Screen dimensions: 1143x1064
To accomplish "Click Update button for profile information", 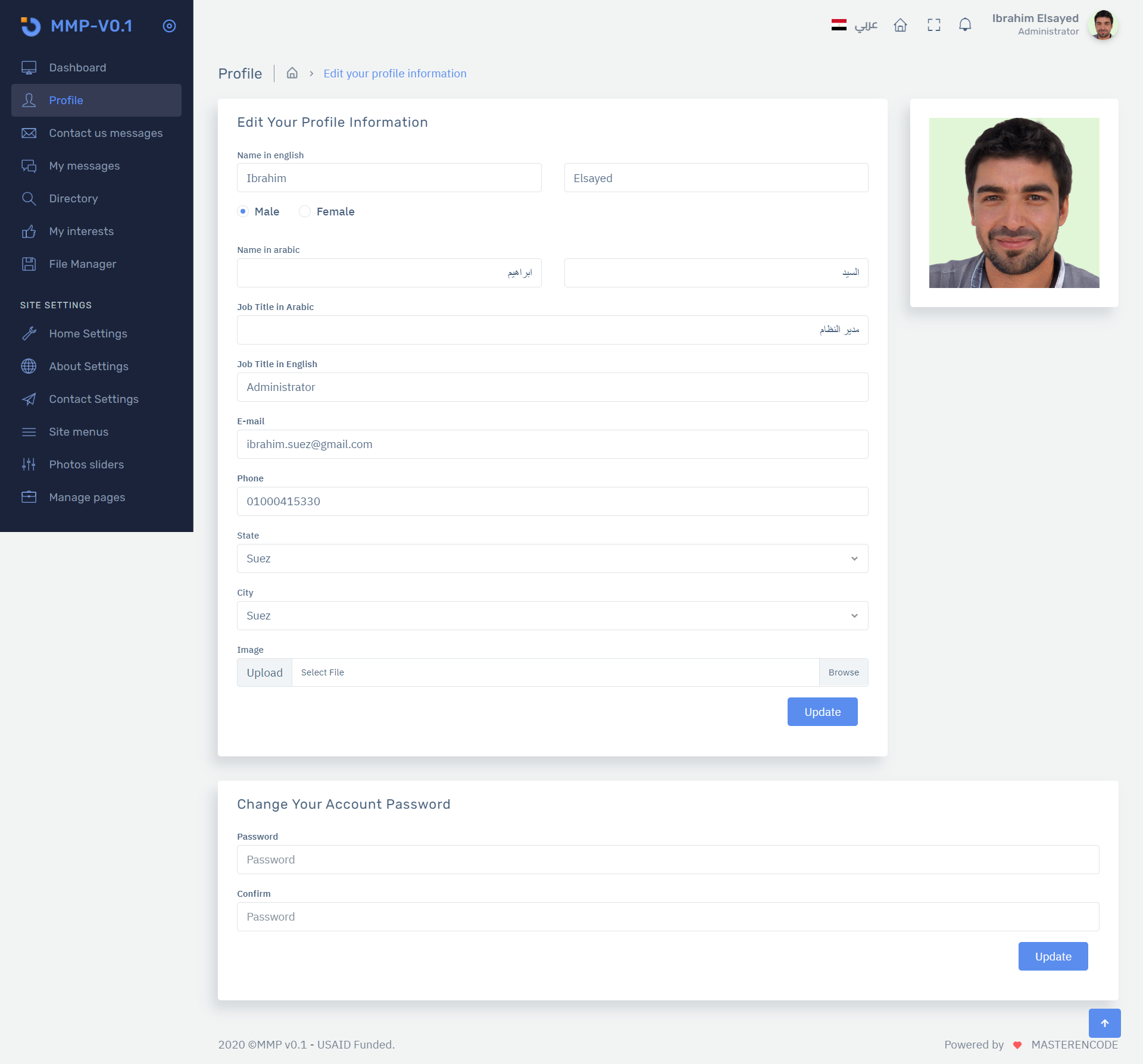I will pos(822,712).
